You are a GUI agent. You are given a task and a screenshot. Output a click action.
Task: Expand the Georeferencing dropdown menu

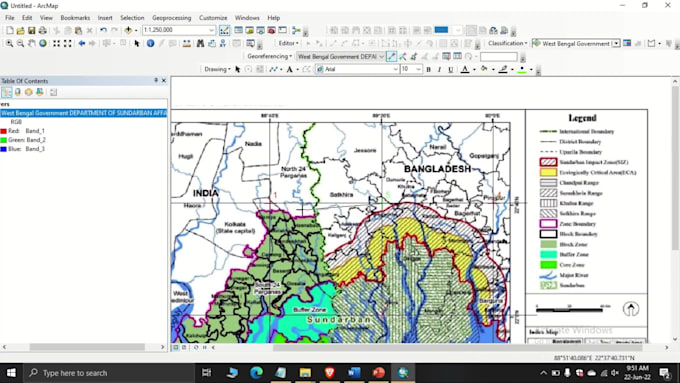pos(270,56)
